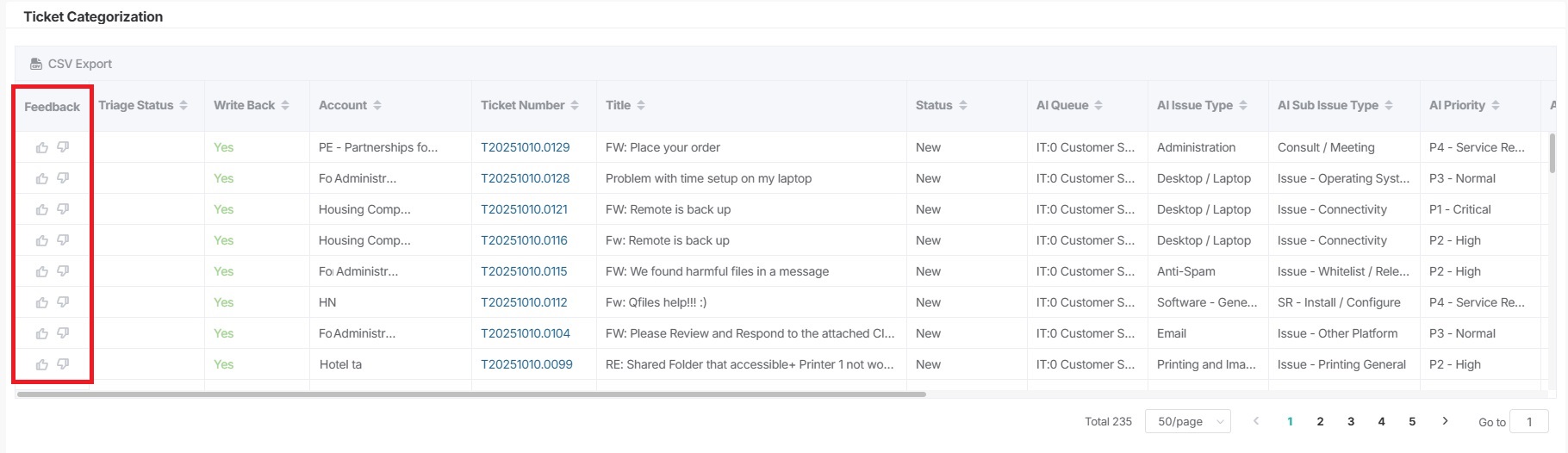1568x453 pixels.
Task: Thumbs down on ticket T20251010.0116 row
Action: pos(63,240)
